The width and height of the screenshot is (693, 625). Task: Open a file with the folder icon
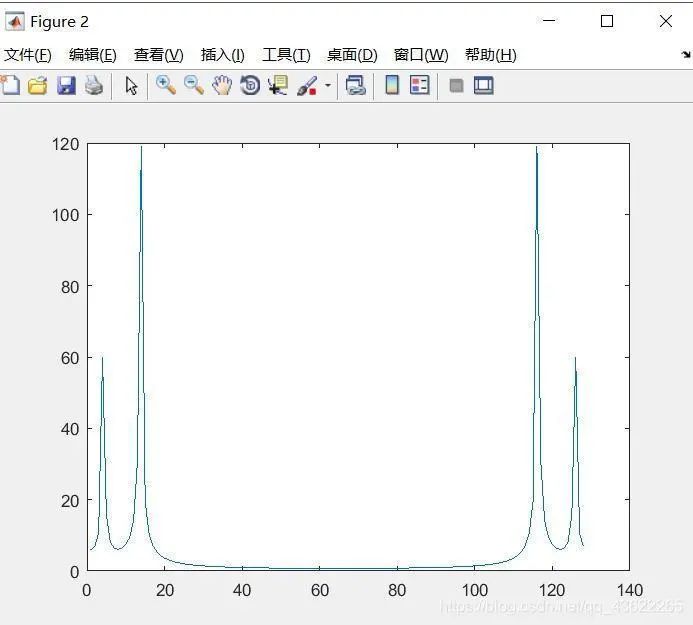pos(38,86)
